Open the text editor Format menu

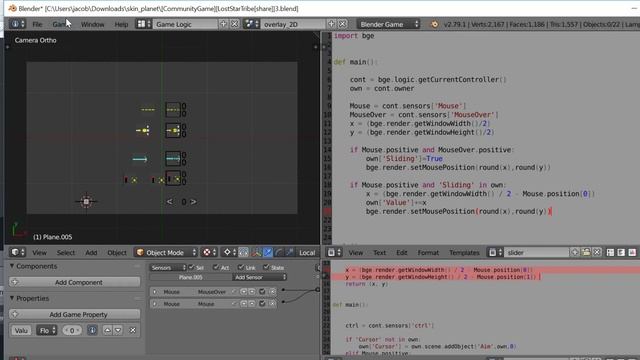click(428, 253)
